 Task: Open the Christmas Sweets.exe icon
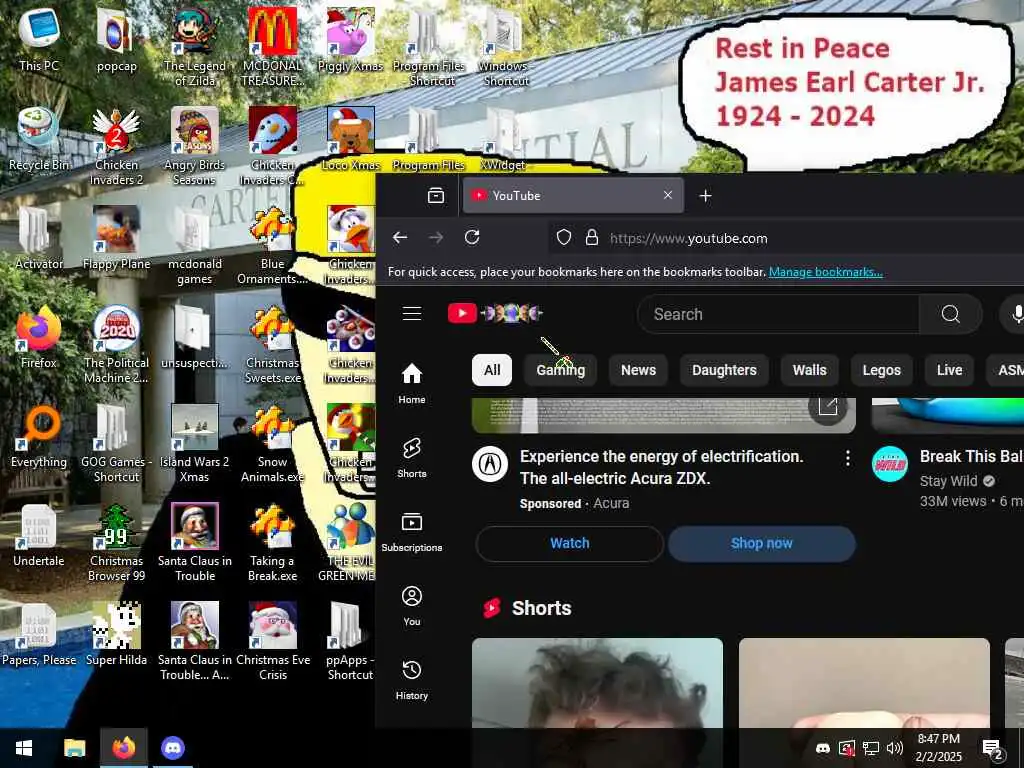click(x=272, y=345)
